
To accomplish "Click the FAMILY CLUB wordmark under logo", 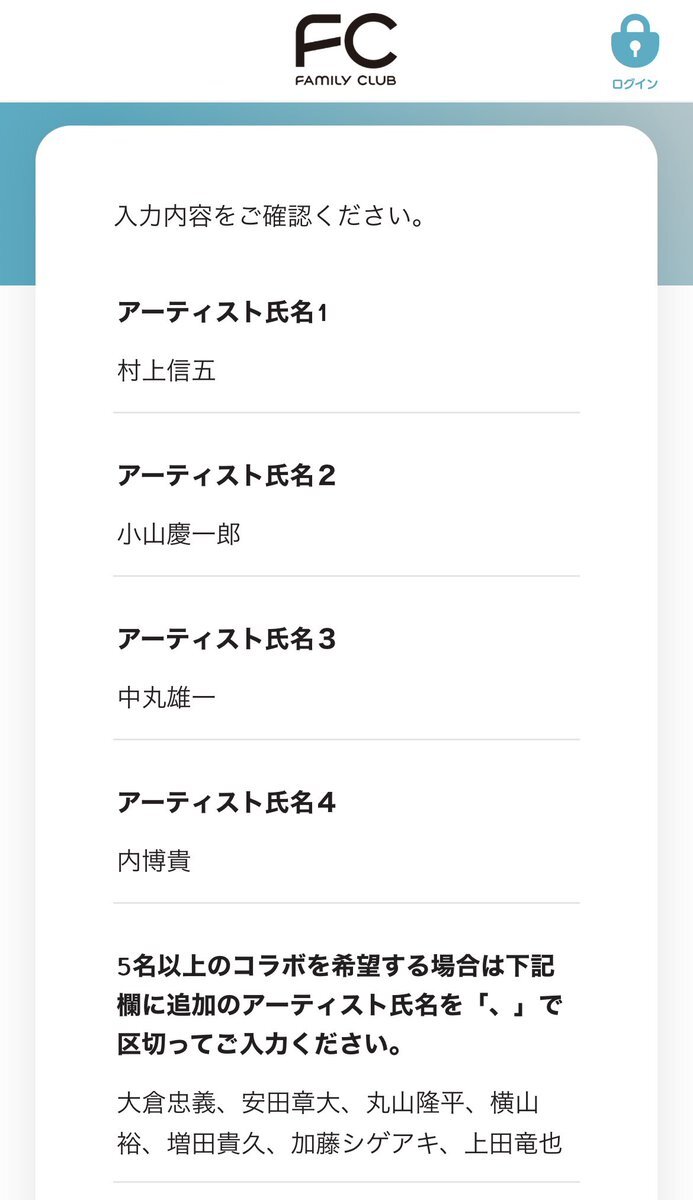I will point(345,79).
